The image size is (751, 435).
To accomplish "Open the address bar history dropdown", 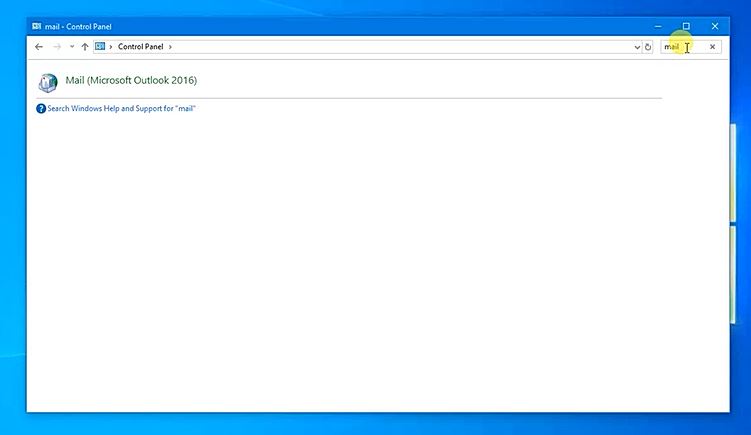I will (637, 47).
